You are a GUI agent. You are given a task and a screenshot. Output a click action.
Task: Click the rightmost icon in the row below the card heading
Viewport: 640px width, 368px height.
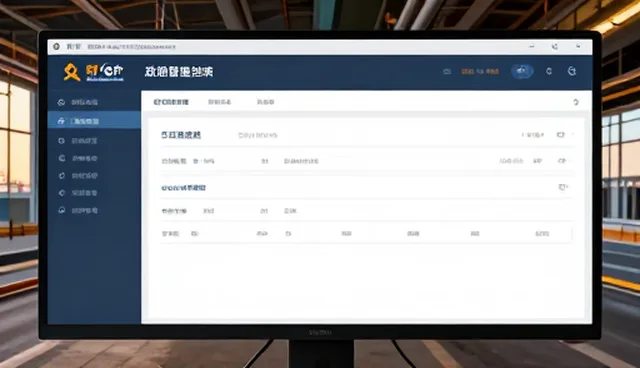pyautogui.click(x=562, y=161)
